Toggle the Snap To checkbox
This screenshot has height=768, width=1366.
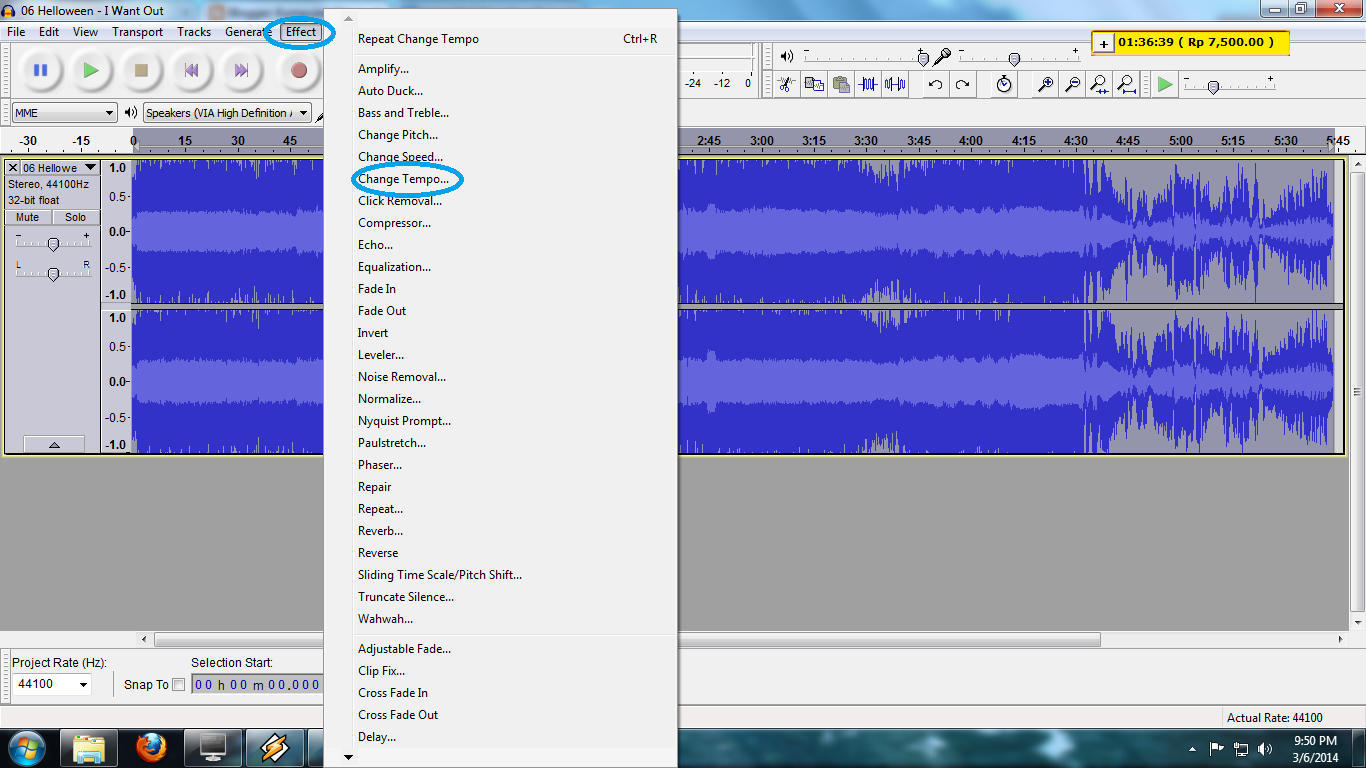[x=179, y=685]
